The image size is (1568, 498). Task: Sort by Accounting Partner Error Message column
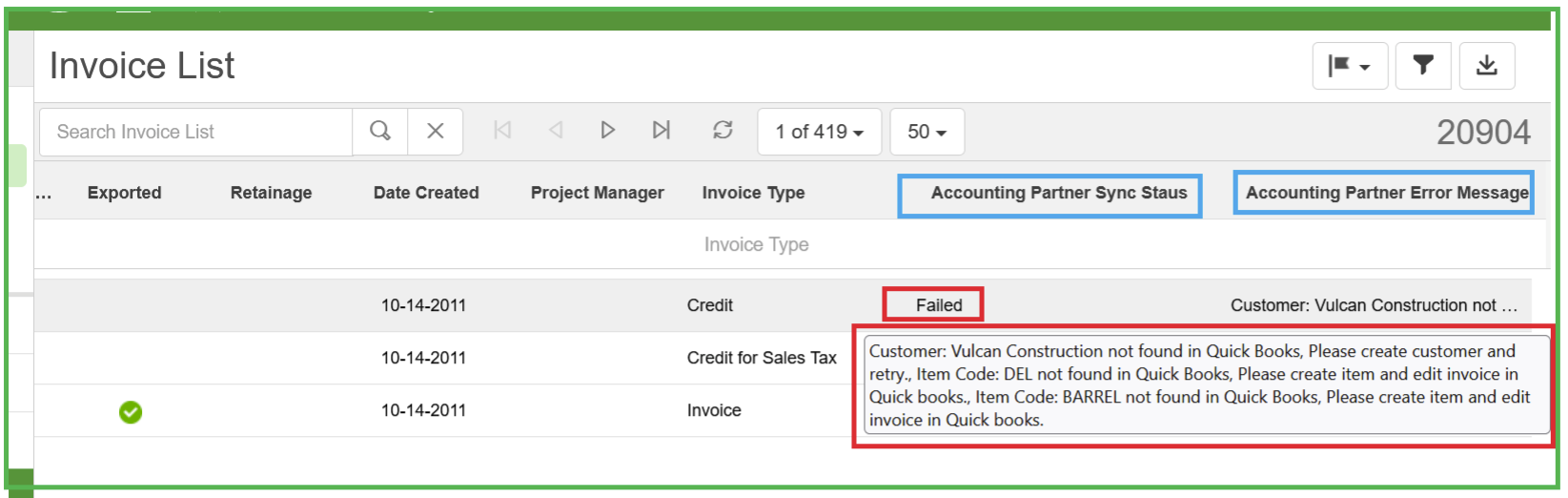(1387, 193)
